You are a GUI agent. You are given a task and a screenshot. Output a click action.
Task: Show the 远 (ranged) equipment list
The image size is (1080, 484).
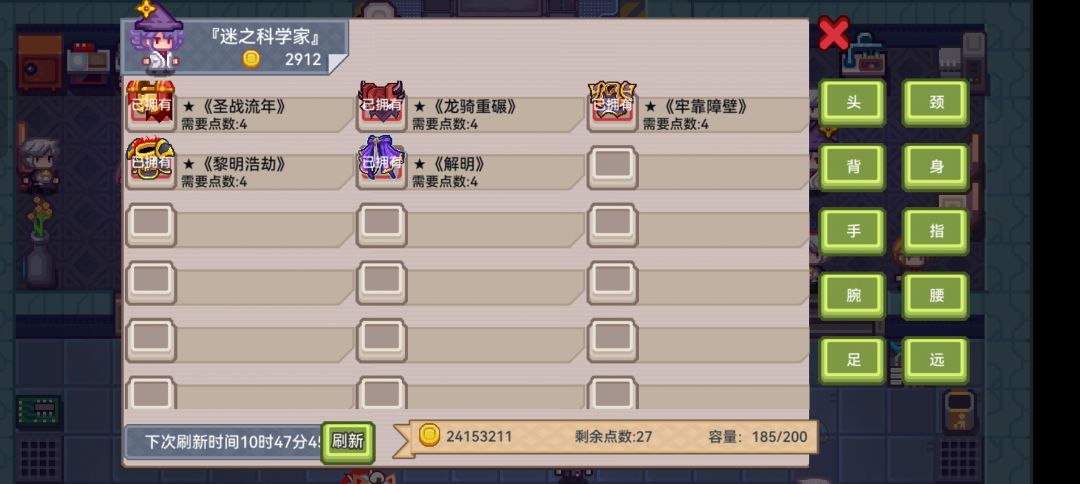click(x=936, y=360)
